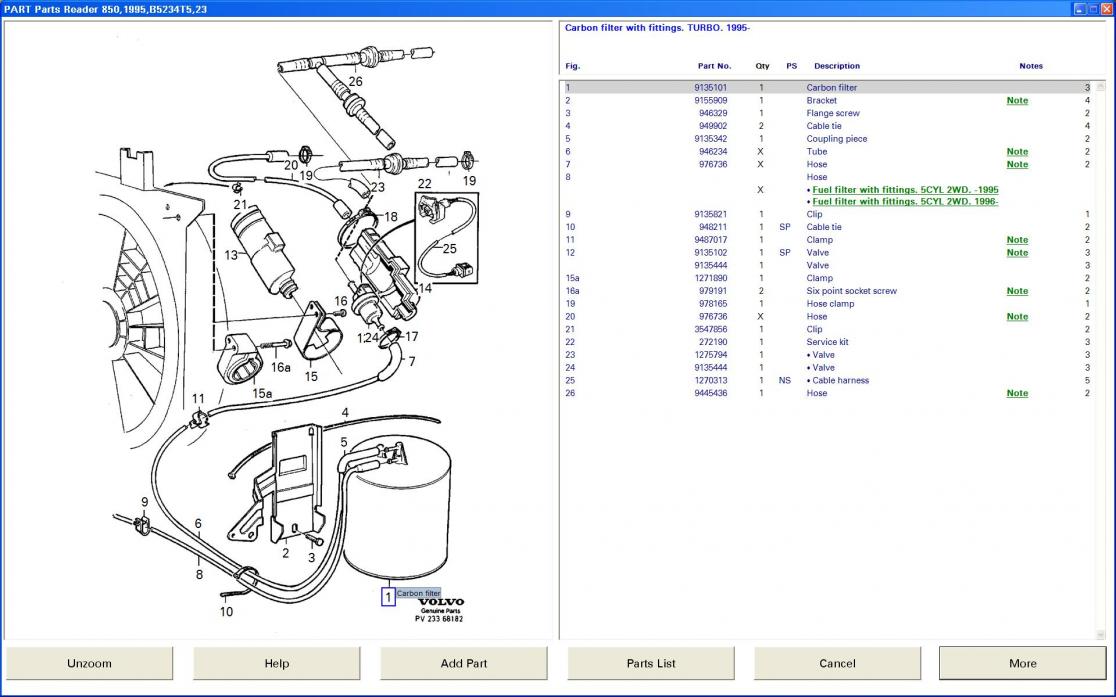Click the More button

tap(1022, 663)
